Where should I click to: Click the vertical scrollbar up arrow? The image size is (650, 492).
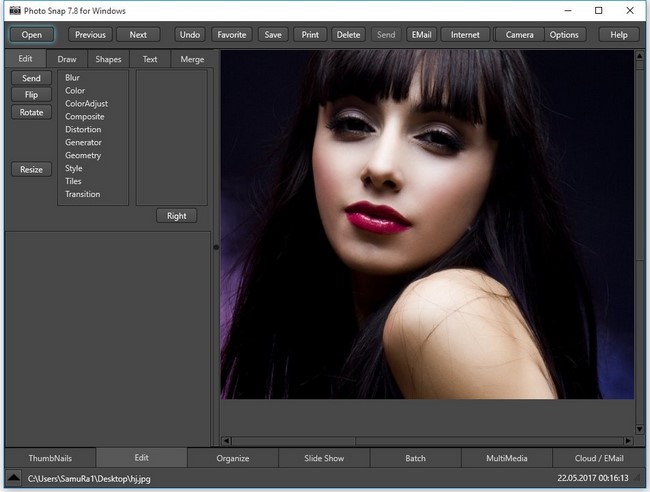640,57
